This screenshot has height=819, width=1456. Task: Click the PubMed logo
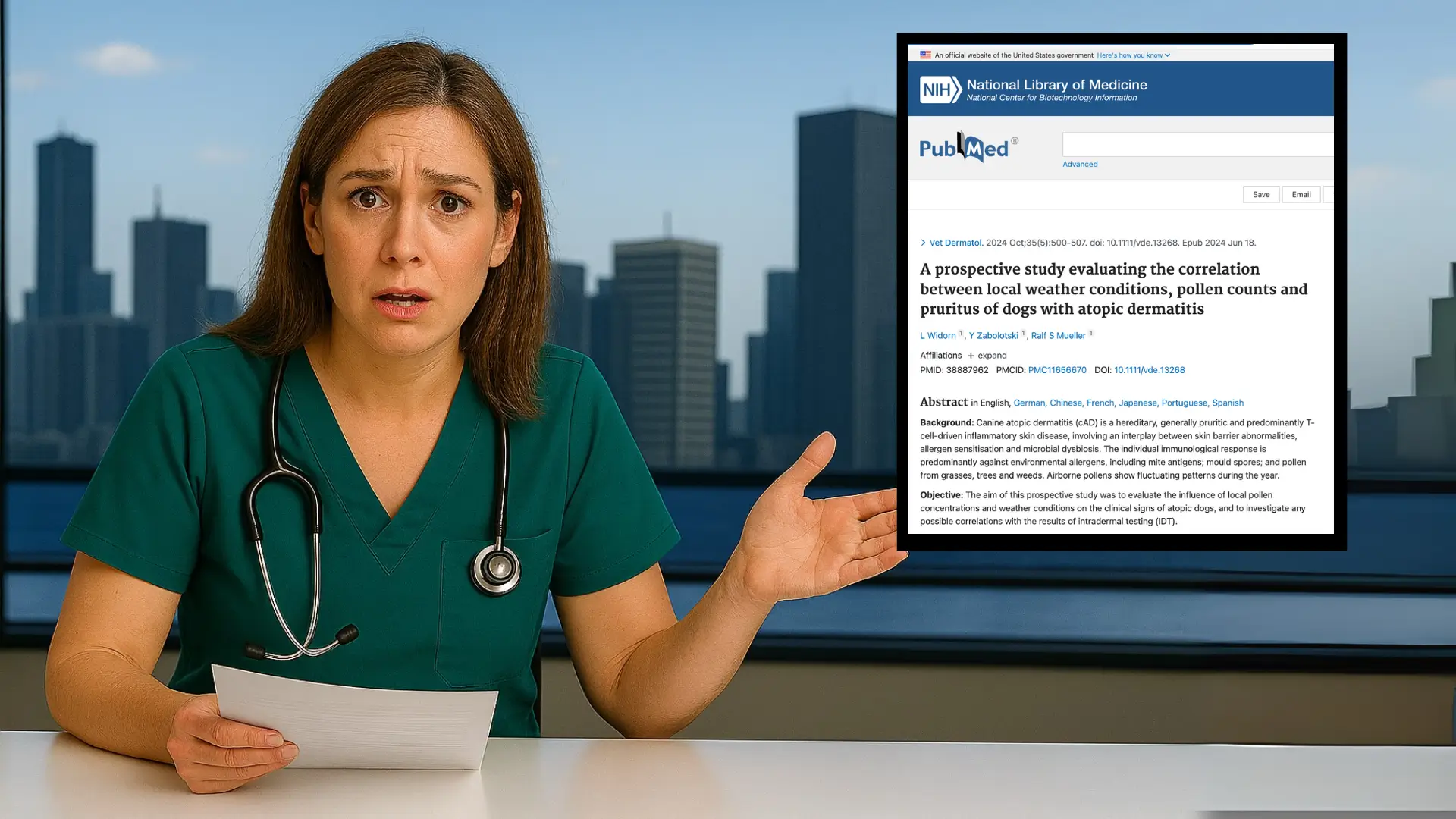click(x=968, y=147)
